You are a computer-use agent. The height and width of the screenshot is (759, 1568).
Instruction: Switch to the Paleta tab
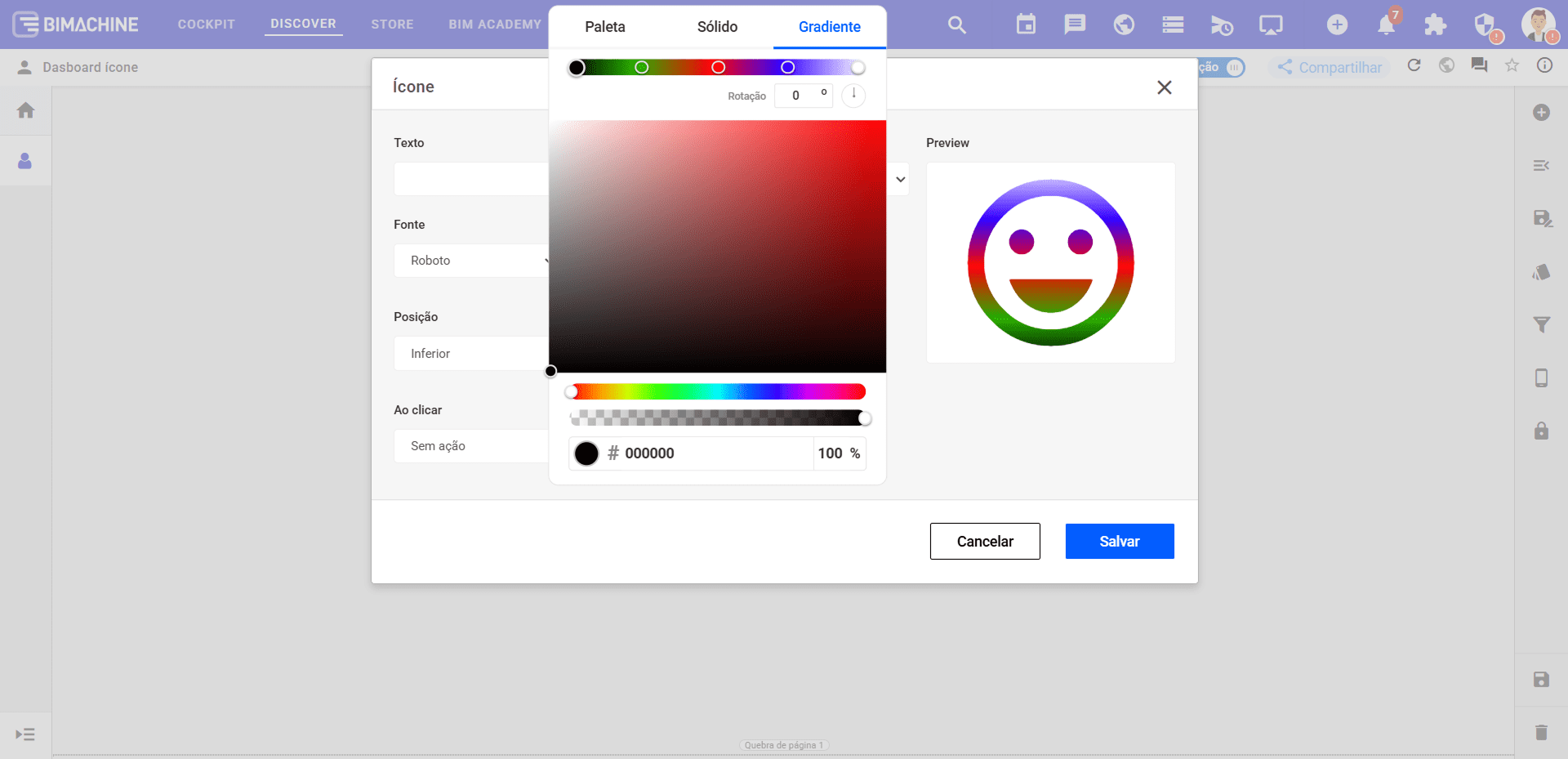604,27
